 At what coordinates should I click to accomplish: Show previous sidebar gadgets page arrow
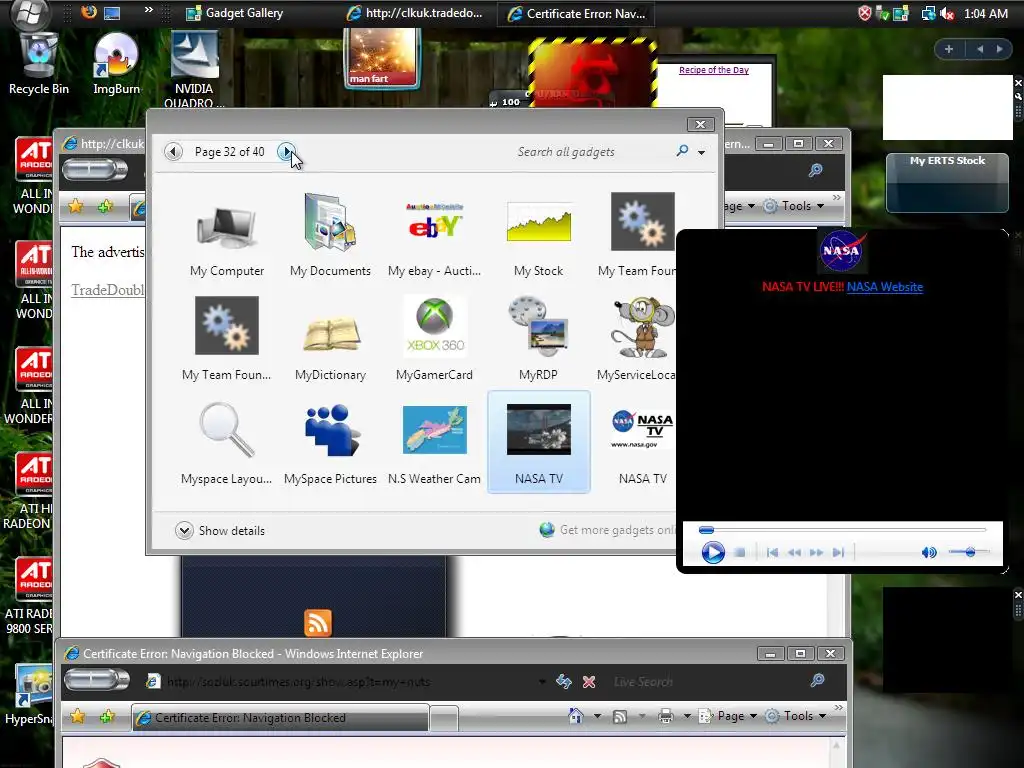980,49
